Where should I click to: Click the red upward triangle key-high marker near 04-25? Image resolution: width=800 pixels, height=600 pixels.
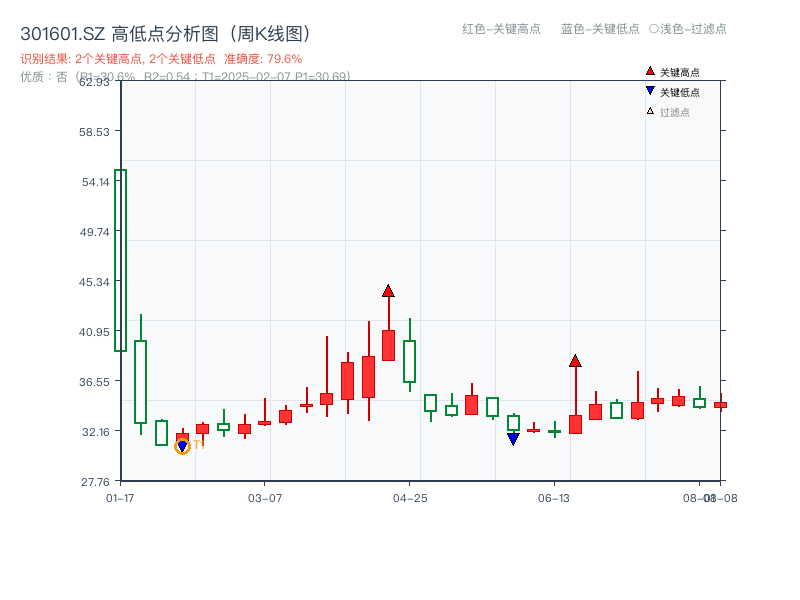[x=388, y=291]
